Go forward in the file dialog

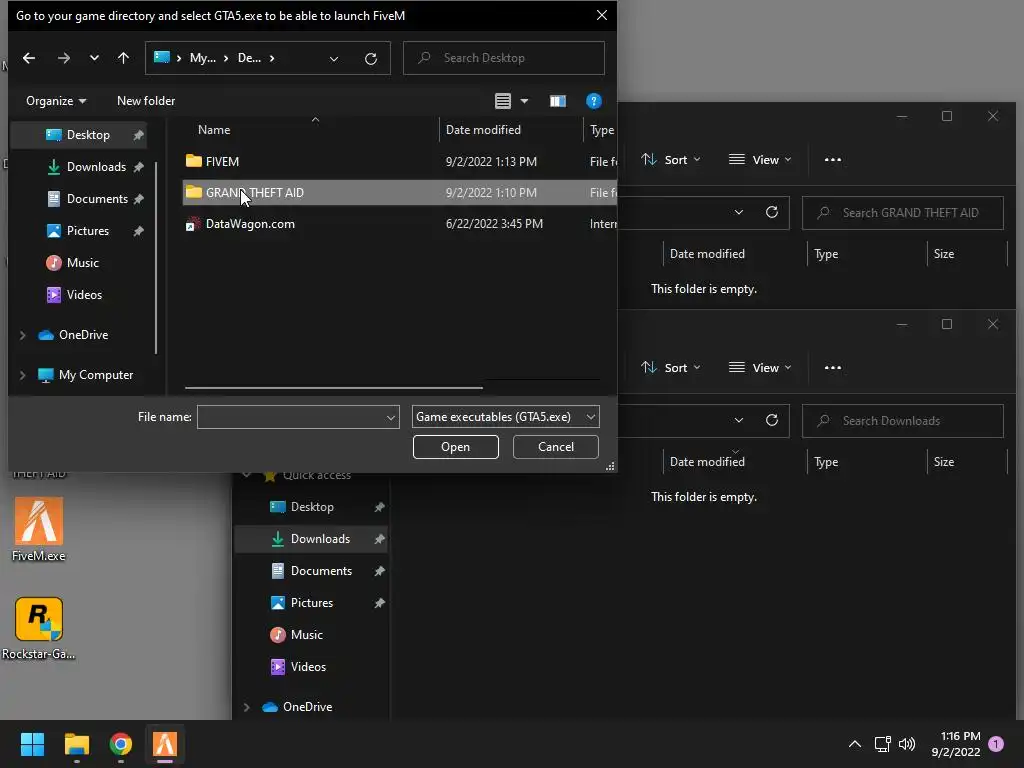click(63, 58)
